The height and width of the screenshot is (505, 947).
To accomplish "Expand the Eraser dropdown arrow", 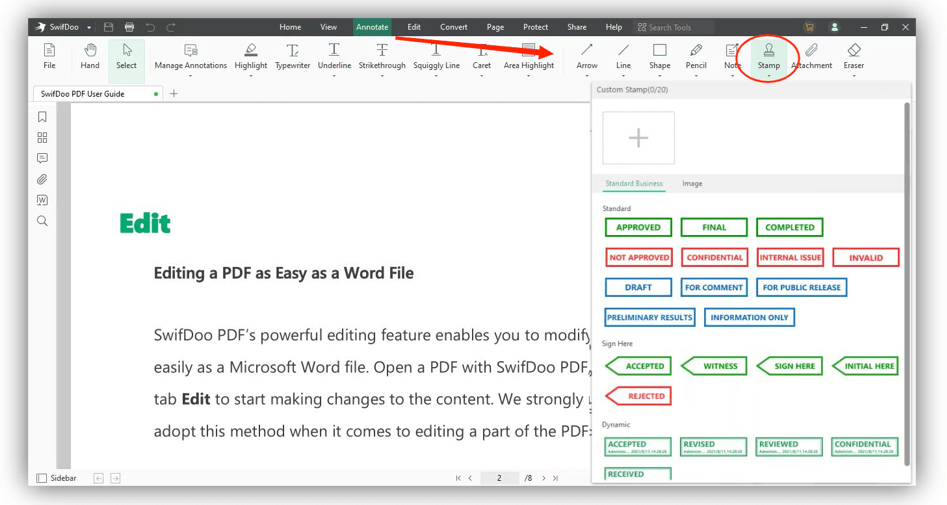I will pyautogui.click(x=853, y=76).
